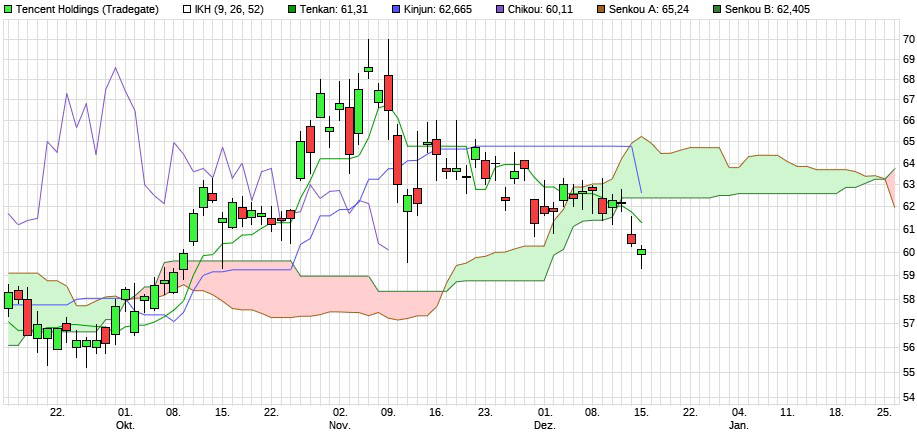This screenshot has height=432, width=917.
Task: Click the tall red candlestick at 09. November
Action: pyautogui.click(x=388, y=92)
